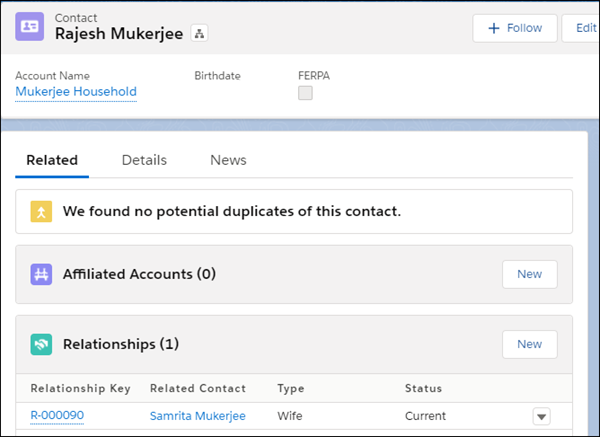The width and height of the screenshot is (600, 437).
Task: Click the Affiliated Accounts purple icon
Action: 41,274
